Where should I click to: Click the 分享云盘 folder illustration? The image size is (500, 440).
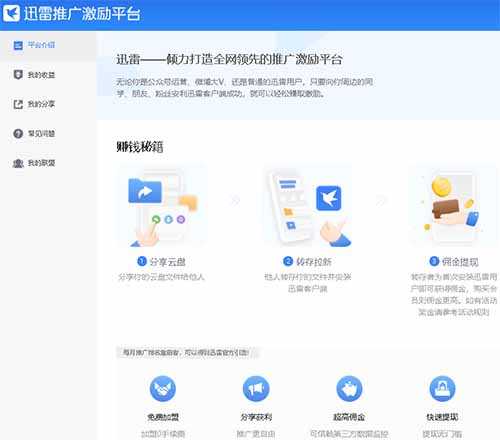(162, 206)
